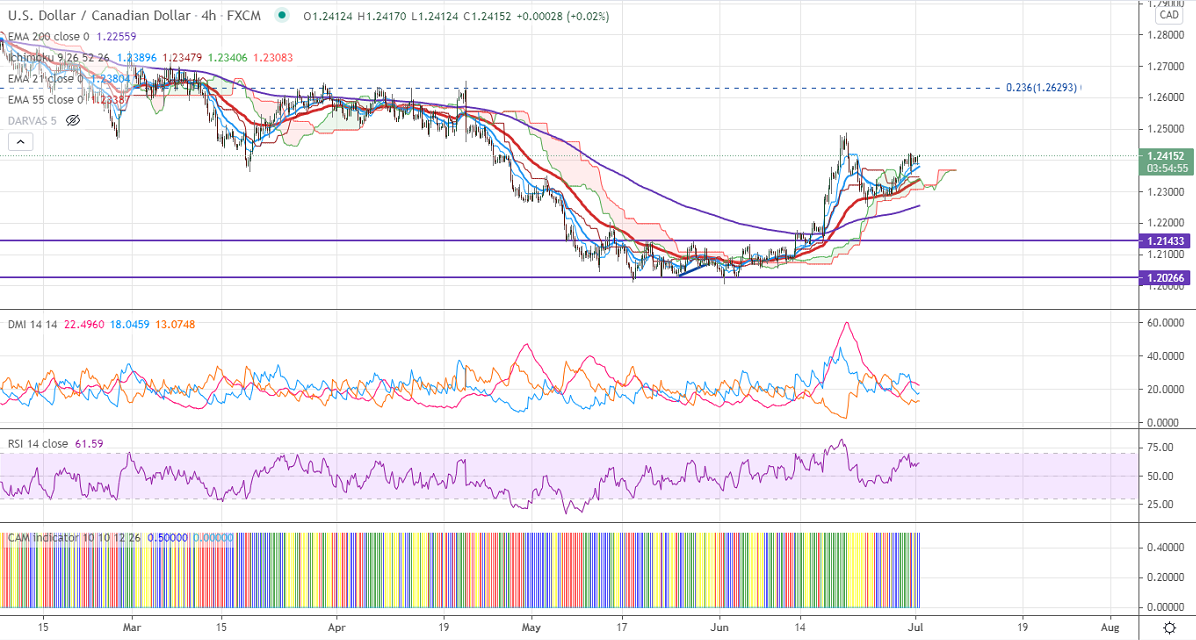Select the RSI 14 close legend

click(38, 443)
